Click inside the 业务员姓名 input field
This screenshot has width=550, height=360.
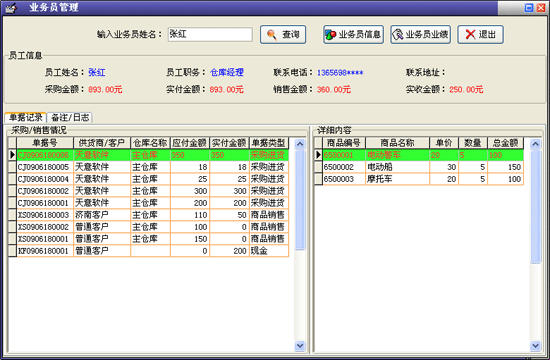[x=210, y=34]
